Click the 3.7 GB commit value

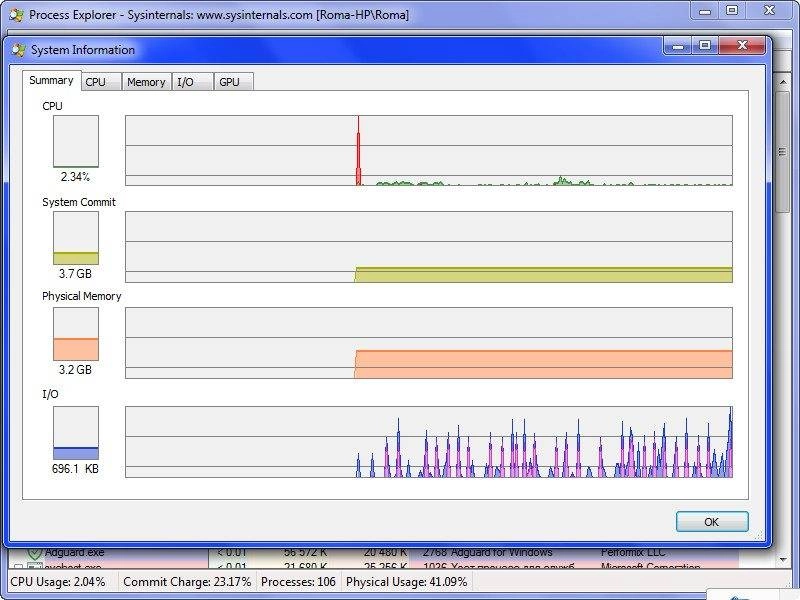click(x=75, y=274)
